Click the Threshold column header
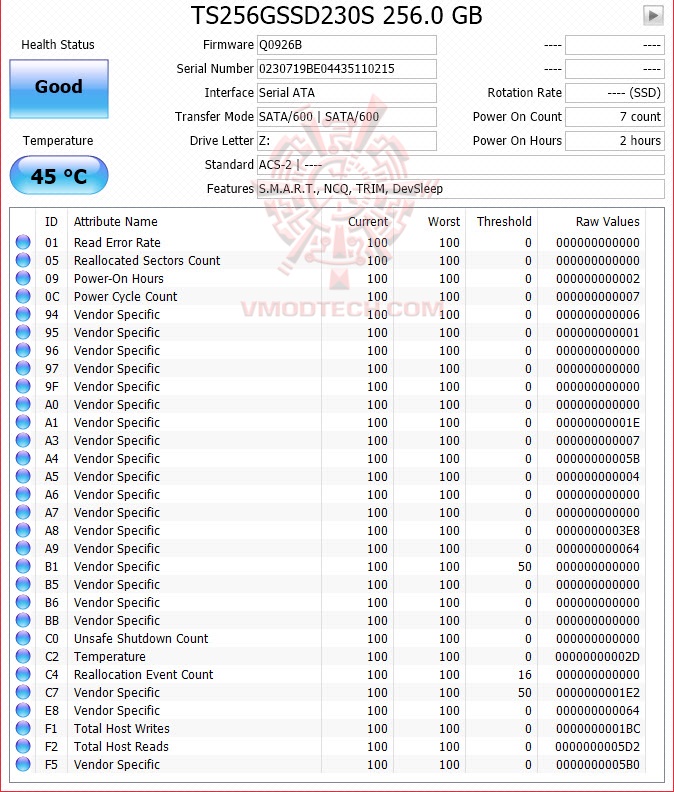Image resolution: width=674 pixels, height=792 pixels. tap(504, 222)
